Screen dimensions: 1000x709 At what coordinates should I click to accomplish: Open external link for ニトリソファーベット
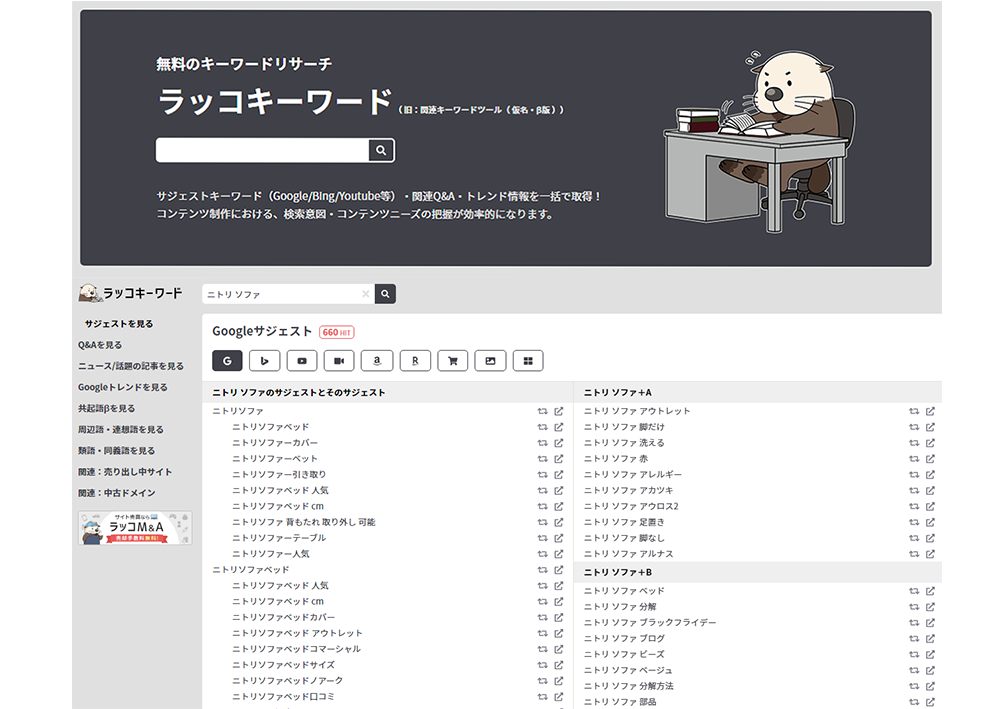559,458
